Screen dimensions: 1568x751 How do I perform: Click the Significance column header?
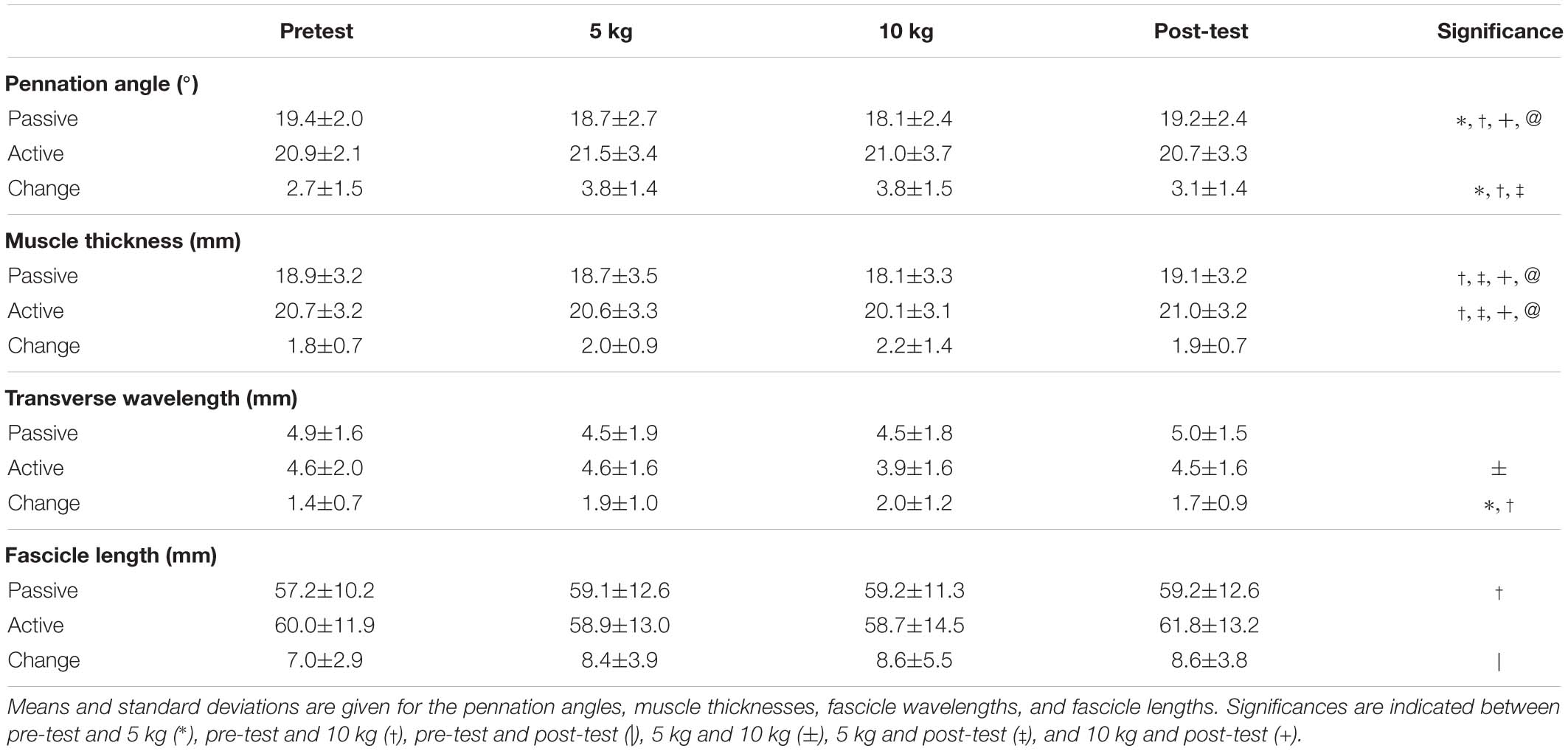click(x=1499, y=32)
